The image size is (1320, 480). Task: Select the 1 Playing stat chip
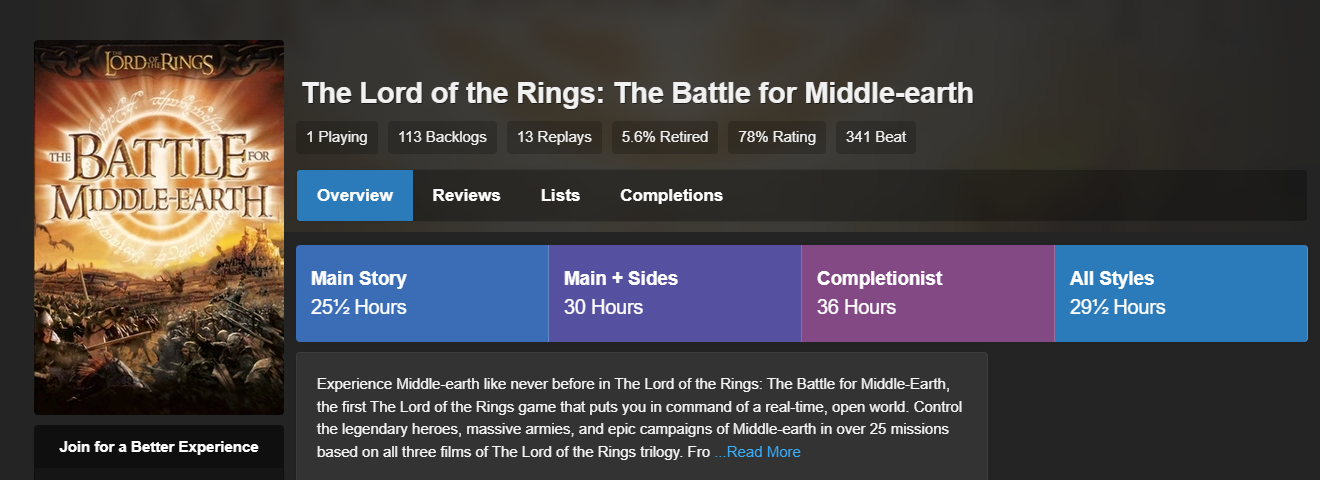pos(336,137)
